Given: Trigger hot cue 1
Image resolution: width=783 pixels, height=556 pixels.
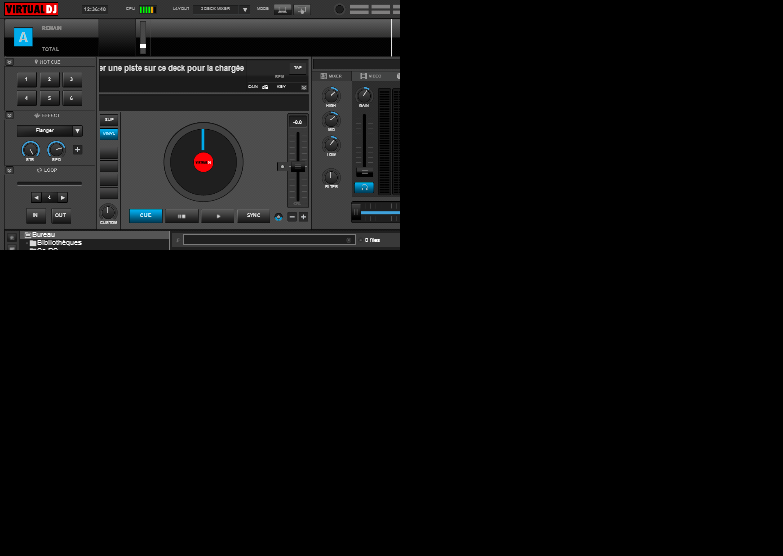Looking at the screenshot, I should pyautogui.click(x=26, y=79).
